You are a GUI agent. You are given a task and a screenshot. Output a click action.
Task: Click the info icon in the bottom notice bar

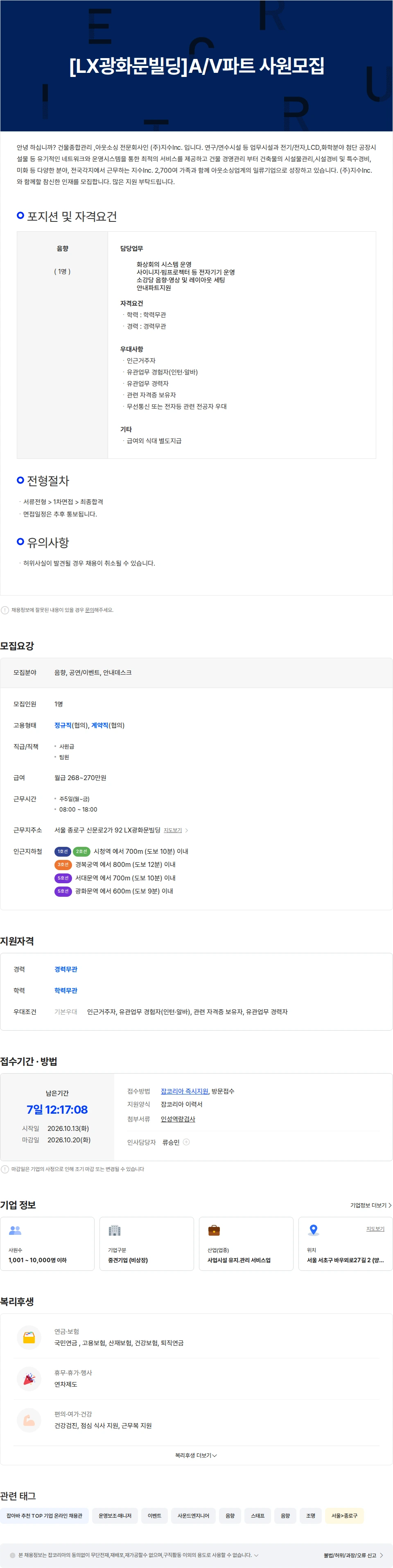[x=13, y=1555]
